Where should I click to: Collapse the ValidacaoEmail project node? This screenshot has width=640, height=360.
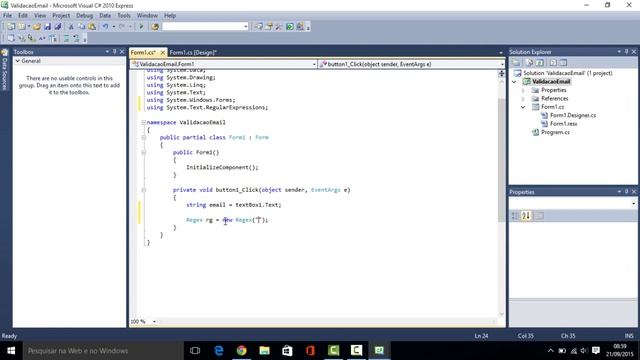pos(514,82)
